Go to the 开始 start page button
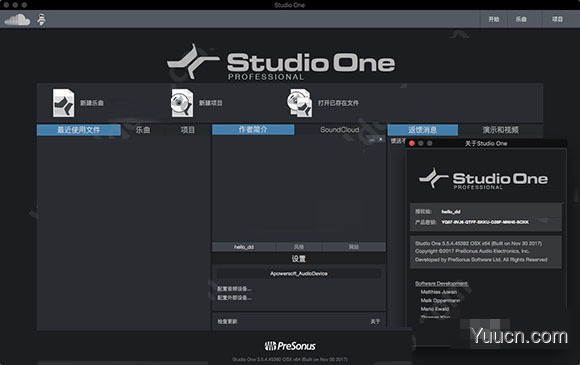 click(x=494, y=19)
